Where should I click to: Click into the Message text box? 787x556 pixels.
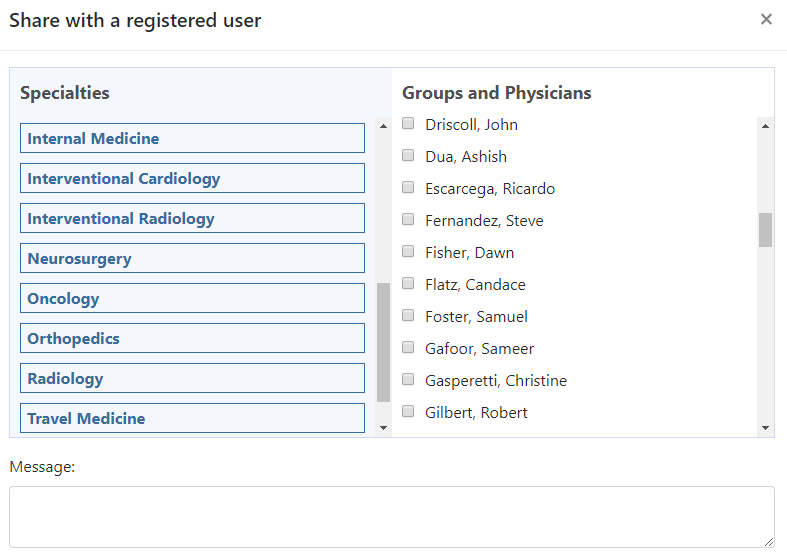click(x=391, y=516)
